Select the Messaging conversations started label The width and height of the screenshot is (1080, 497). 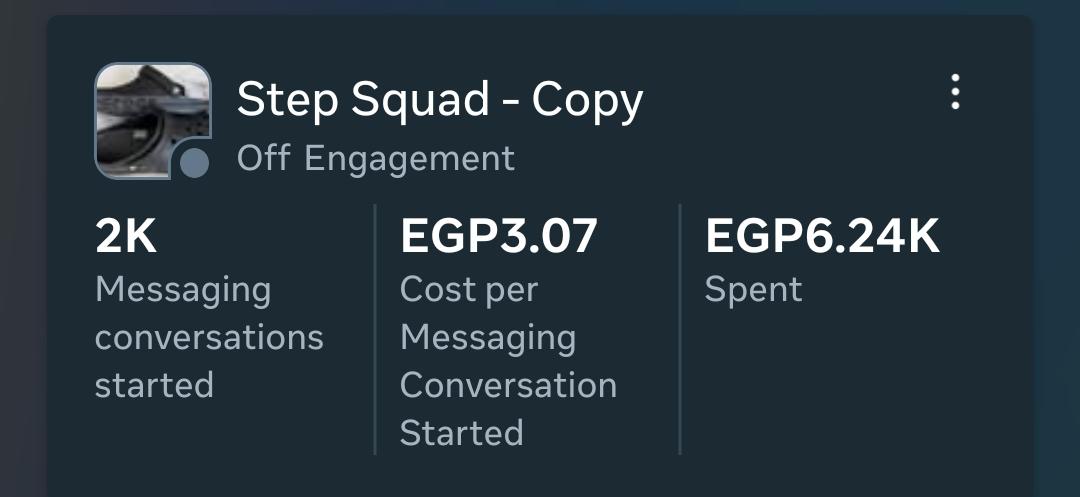click(209, 337)
